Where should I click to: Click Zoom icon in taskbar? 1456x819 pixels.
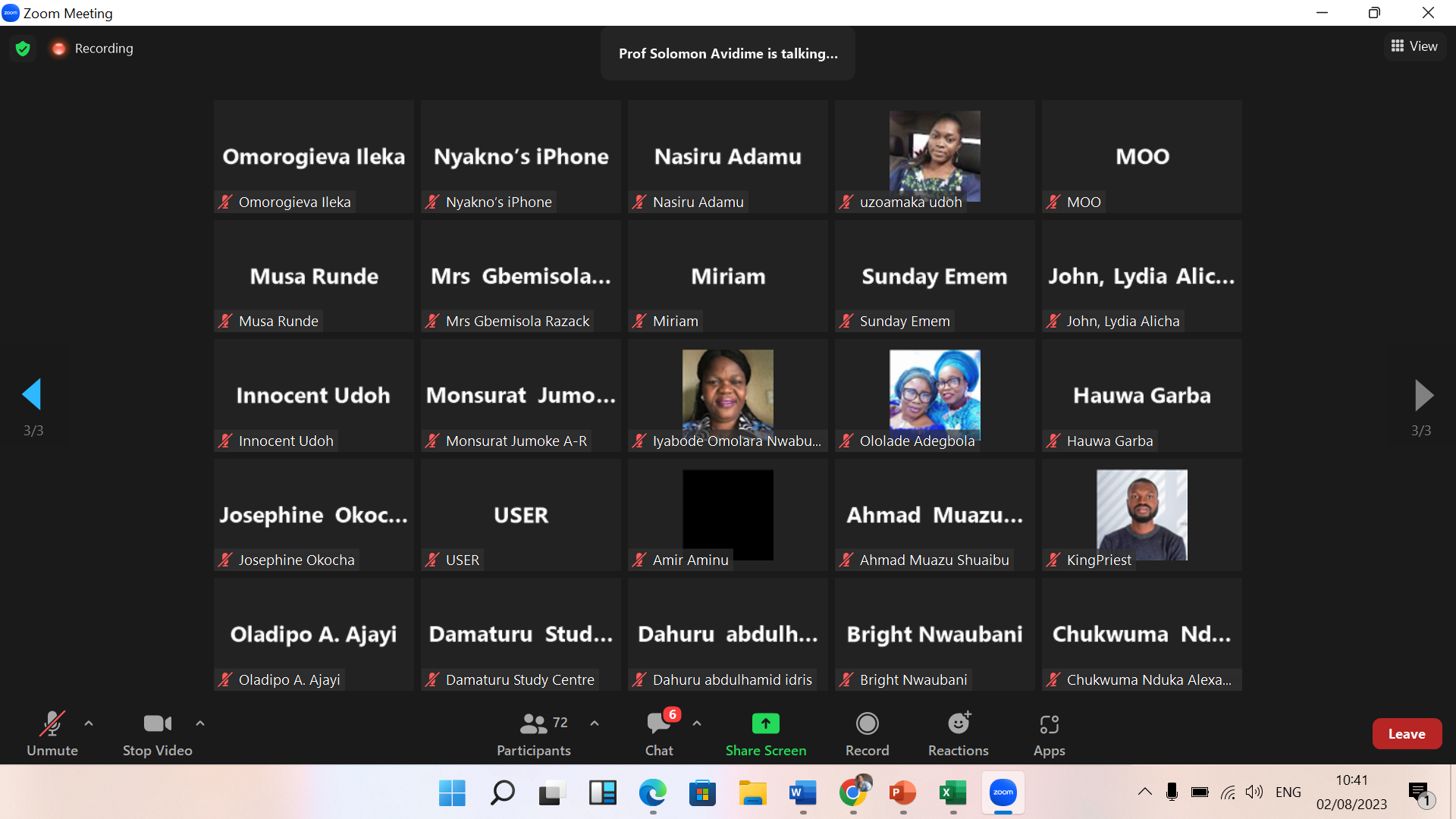pyautogui.click(x=1003, y=792)
